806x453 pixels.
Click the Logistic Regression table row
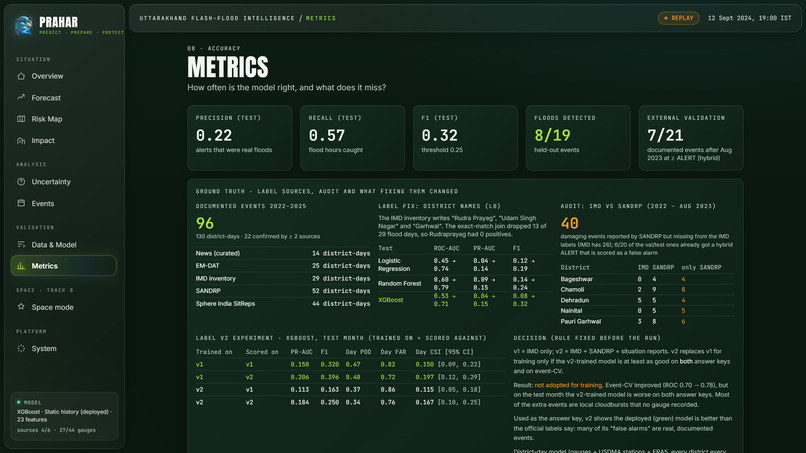coord(465,264)
